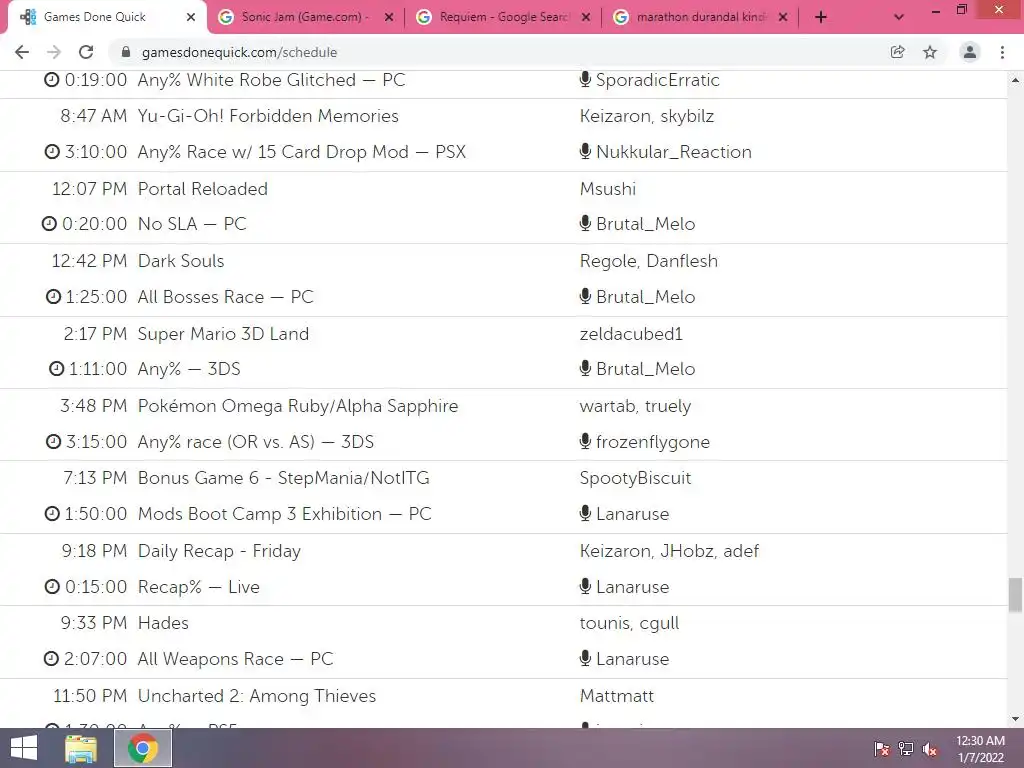Click the clock icon beside 1:25:00

(53, 296)
